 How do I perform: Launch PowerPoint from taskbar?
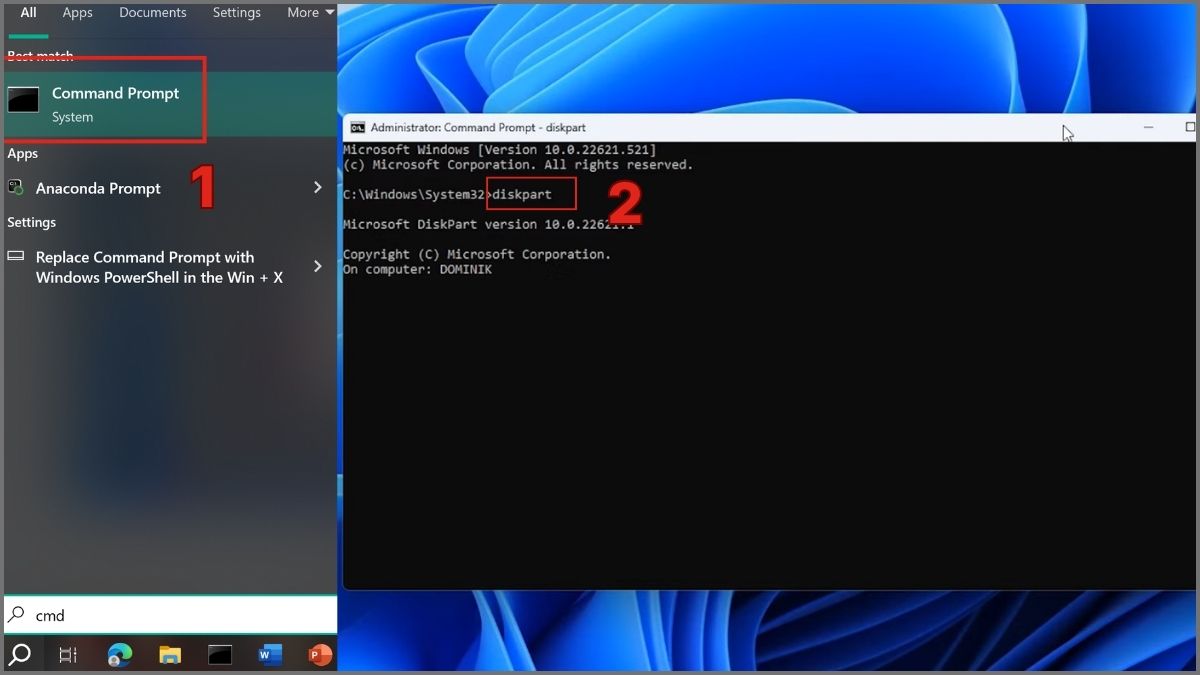(319, 655)
